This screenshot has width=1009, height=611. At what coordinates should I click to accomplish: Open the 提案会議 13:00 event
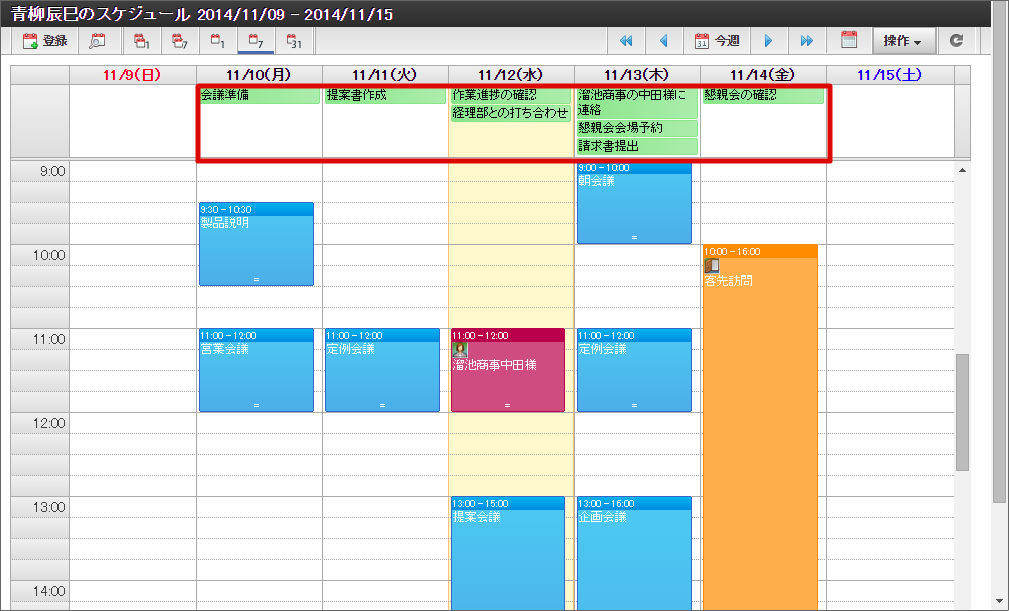pyautogui.click(x=508, y=553)
